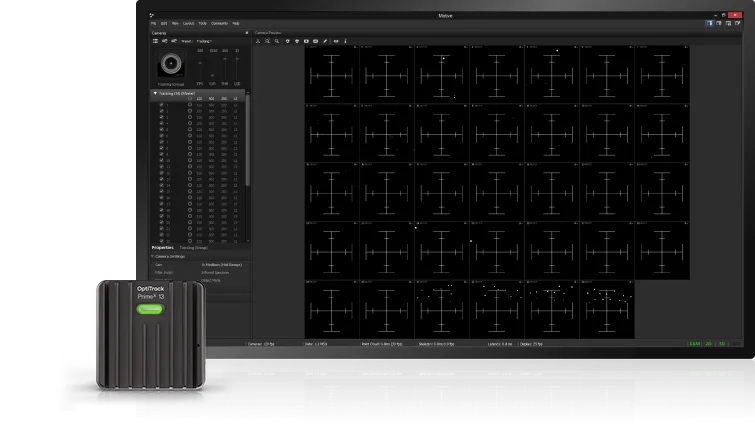
Task: Open the Gain value dropdown
Action: [221, 265]
